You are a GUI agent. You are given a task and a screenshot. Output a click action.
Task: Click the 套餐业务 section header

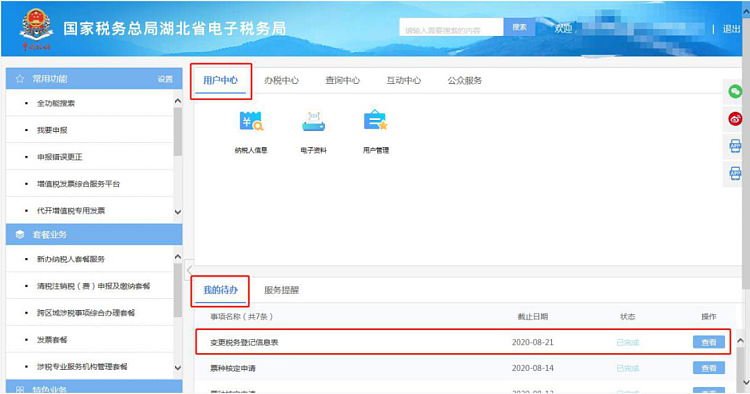(x=94, y=235)
